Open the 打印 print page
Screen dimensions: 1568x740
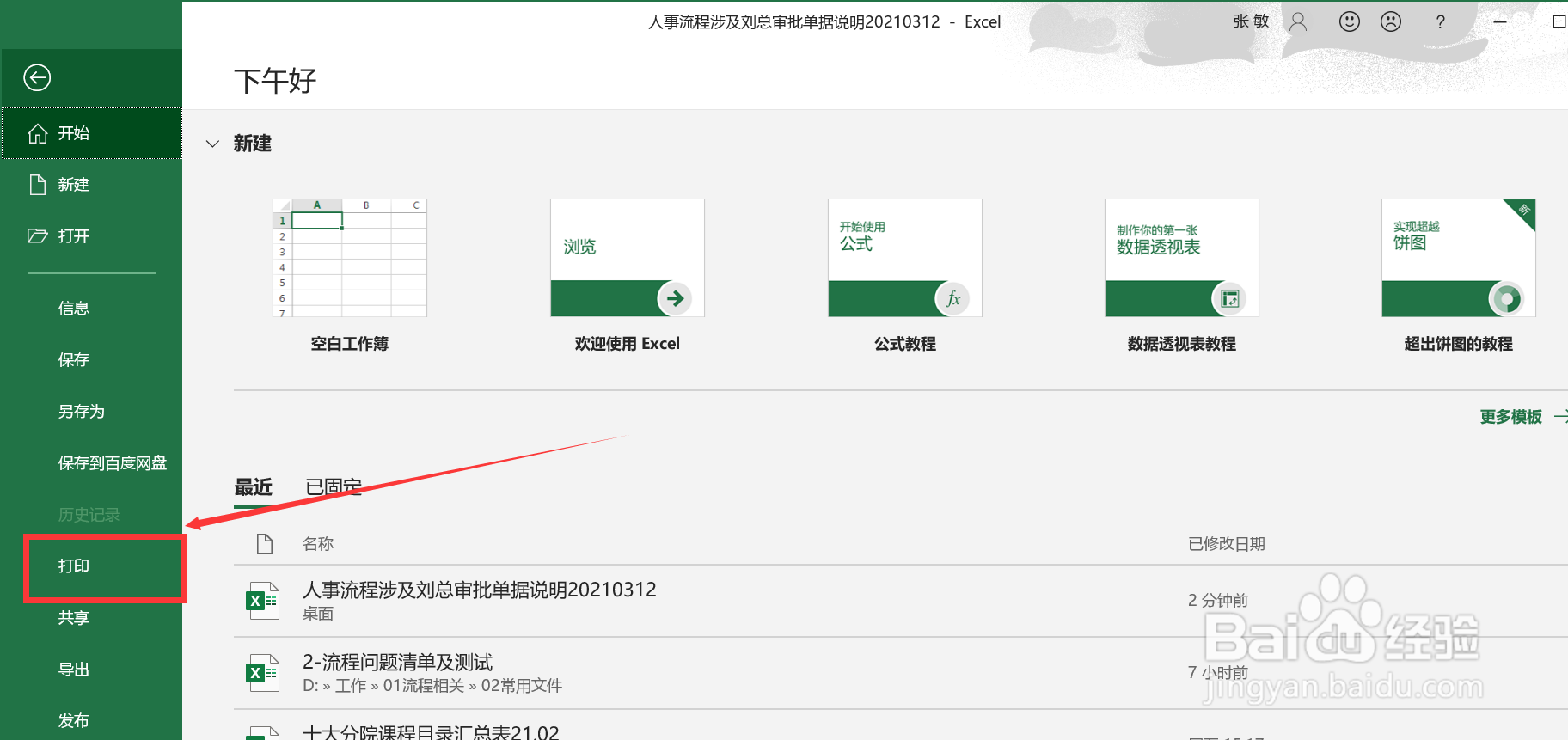74,566
